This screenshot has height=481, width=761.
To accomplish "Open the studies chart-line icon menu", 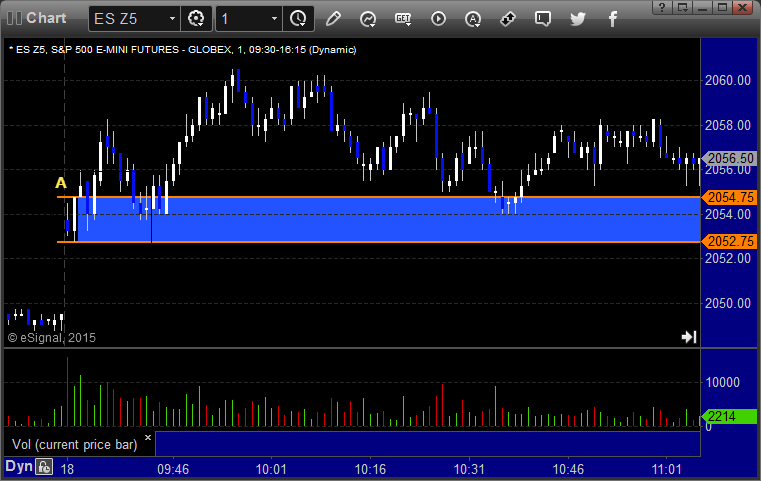I will [x=368, y=19].
